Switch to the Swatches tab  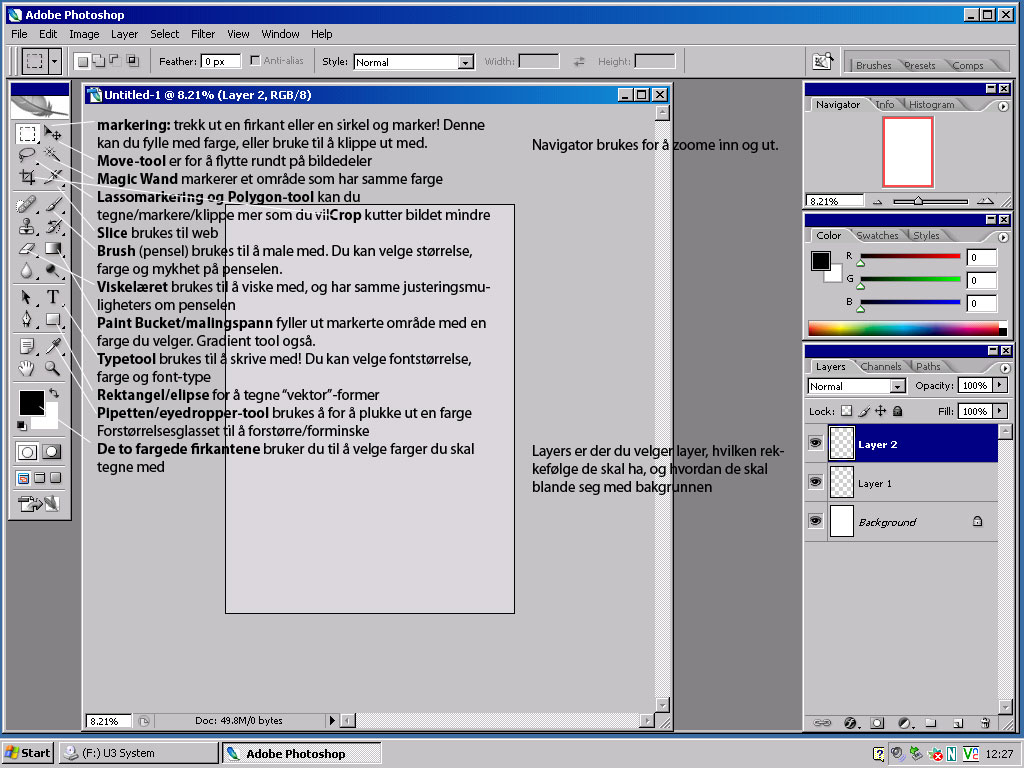tap(877, 235)
